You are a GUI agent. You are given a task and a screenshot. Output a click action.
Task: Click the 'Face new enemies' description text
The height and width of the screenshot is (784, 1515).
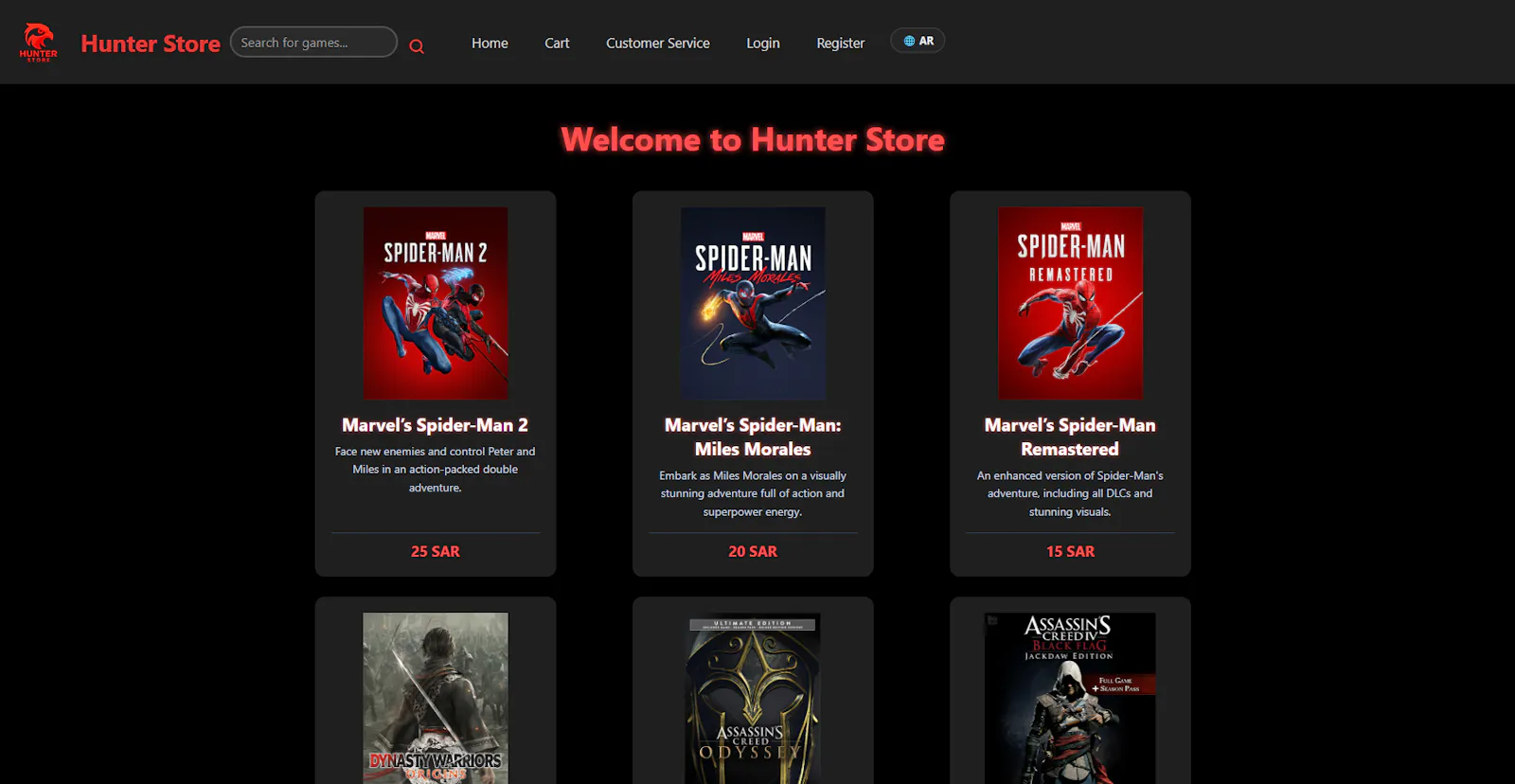[x=436, y=470]
